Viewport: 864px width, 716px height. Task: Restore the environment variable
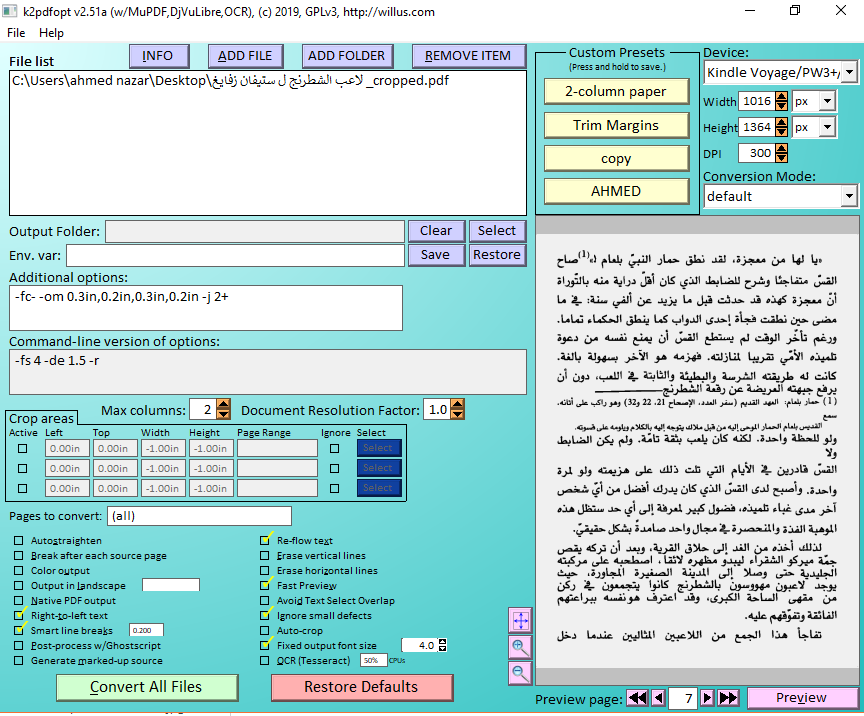[497, 255]
